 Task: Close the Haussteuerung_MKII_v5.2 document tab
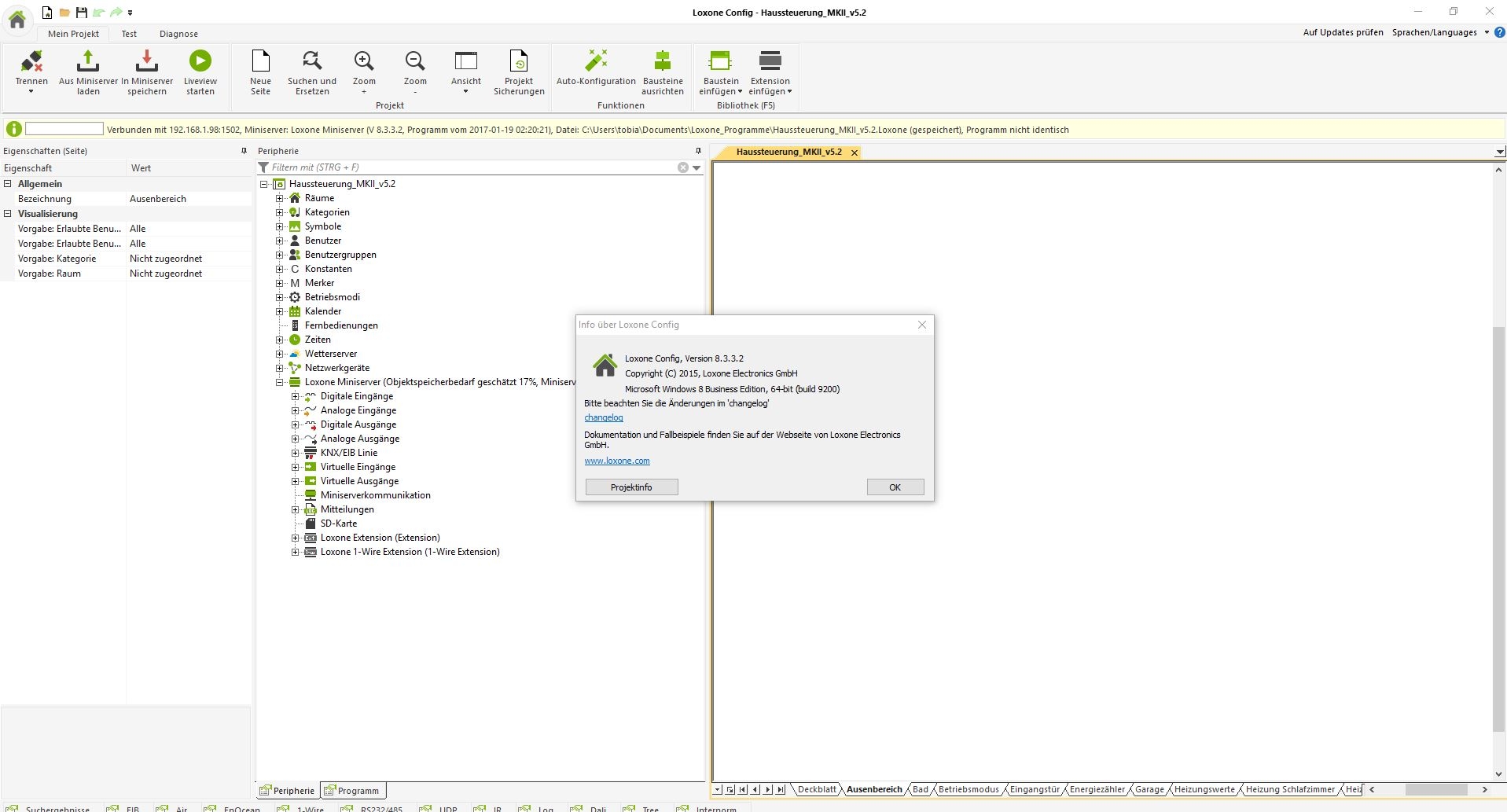coord(855,152)
